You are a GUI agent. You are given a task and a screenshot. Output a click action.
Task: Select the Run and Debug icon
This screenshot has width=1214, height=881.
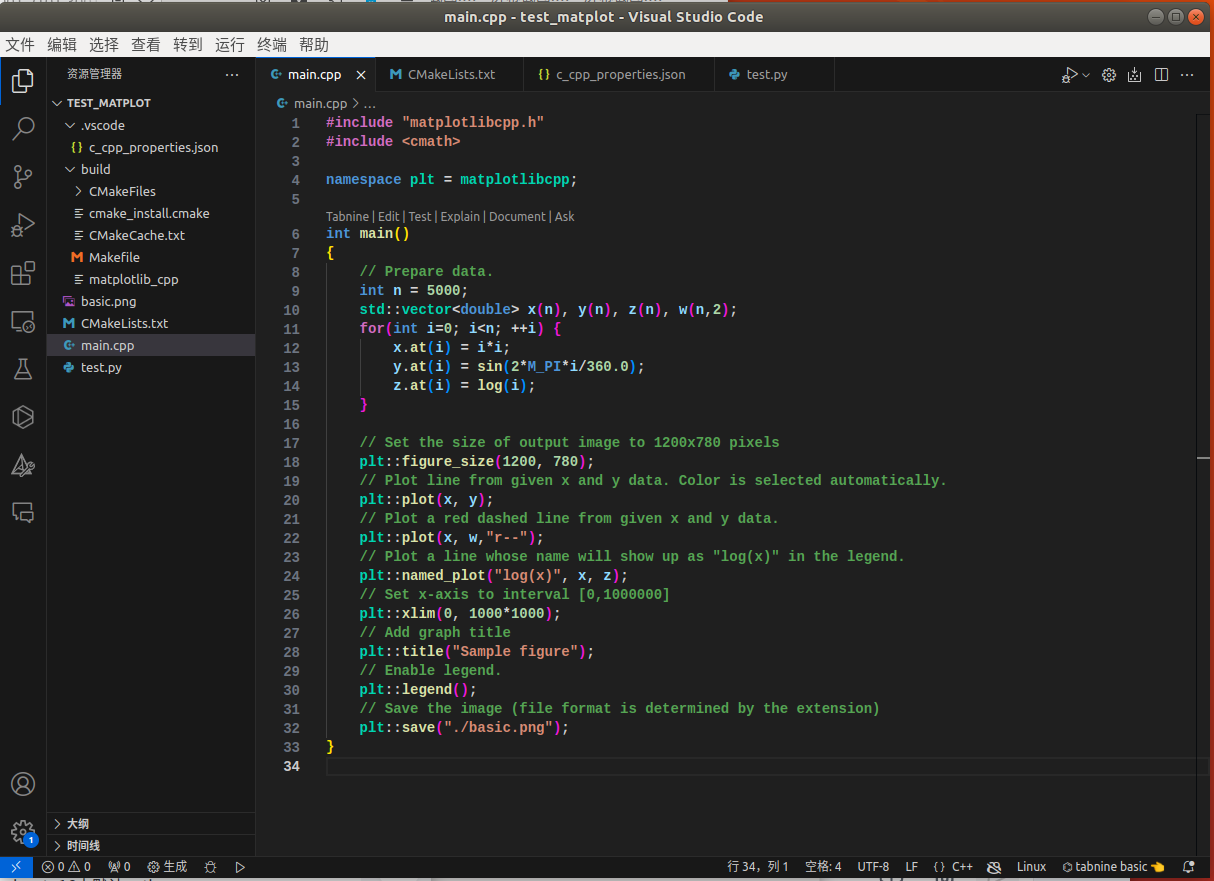22,225
